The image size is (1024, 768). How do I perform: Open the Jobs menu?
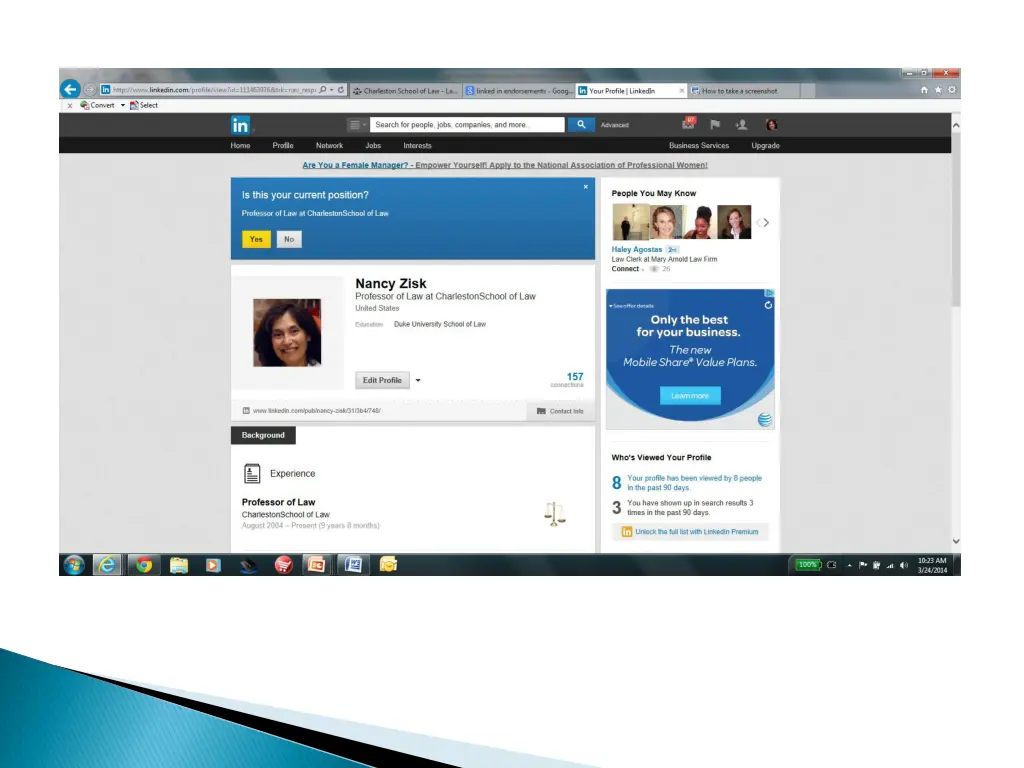[x=373, y=146]
